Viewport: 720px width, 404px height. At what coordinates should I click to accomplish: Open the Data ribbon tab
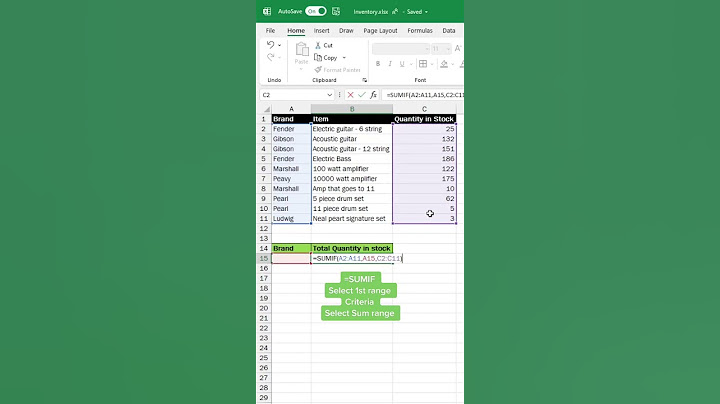(449, 30)
